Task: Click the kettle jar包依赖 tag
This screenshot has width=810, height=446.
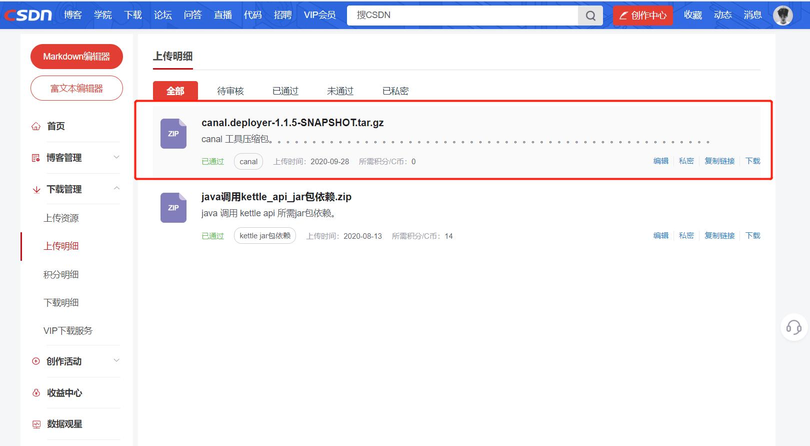Action: [265, 236]
